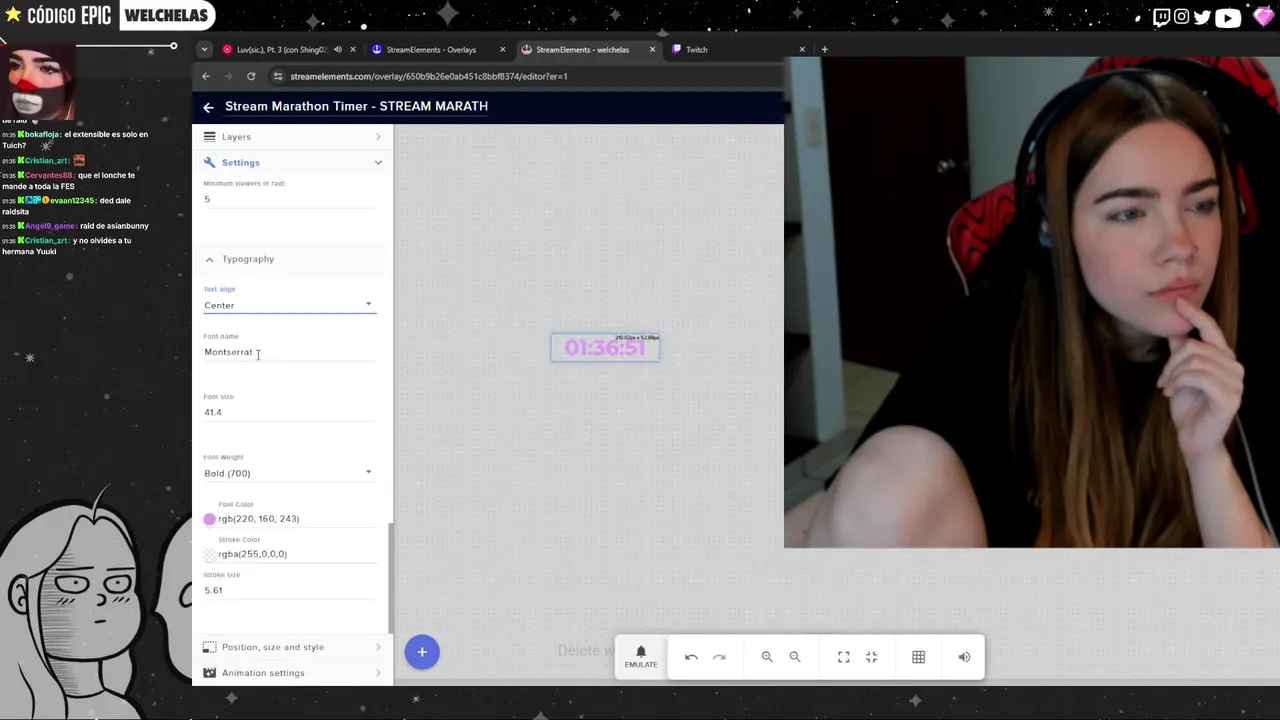Viewport: 1280px width, 720px height.
Task: Go back using the editor header arrow
Action: click(x=208, y=107)
